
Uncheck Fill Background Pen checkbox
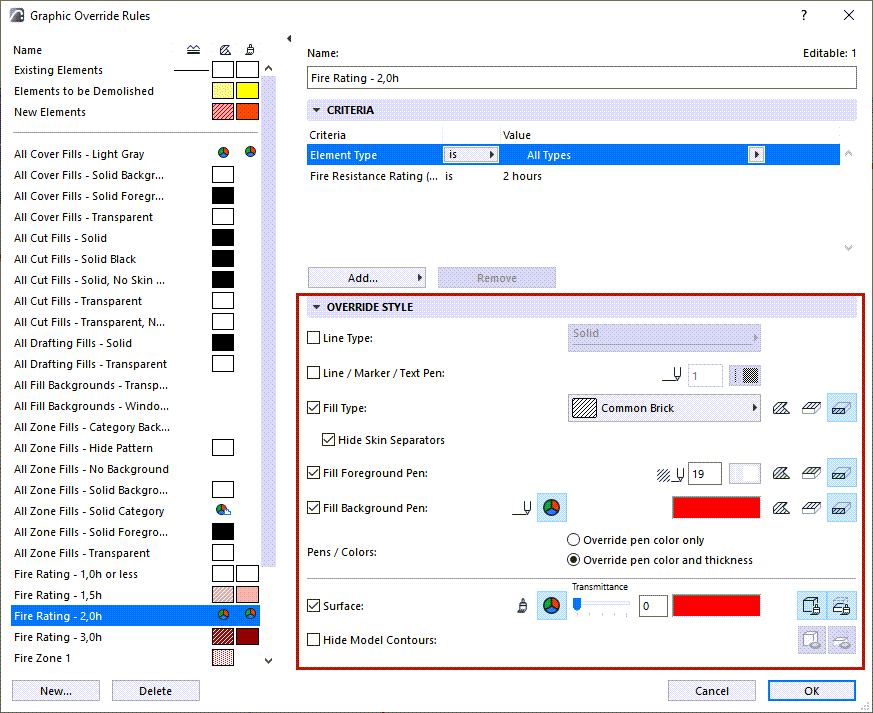[313, 508]
